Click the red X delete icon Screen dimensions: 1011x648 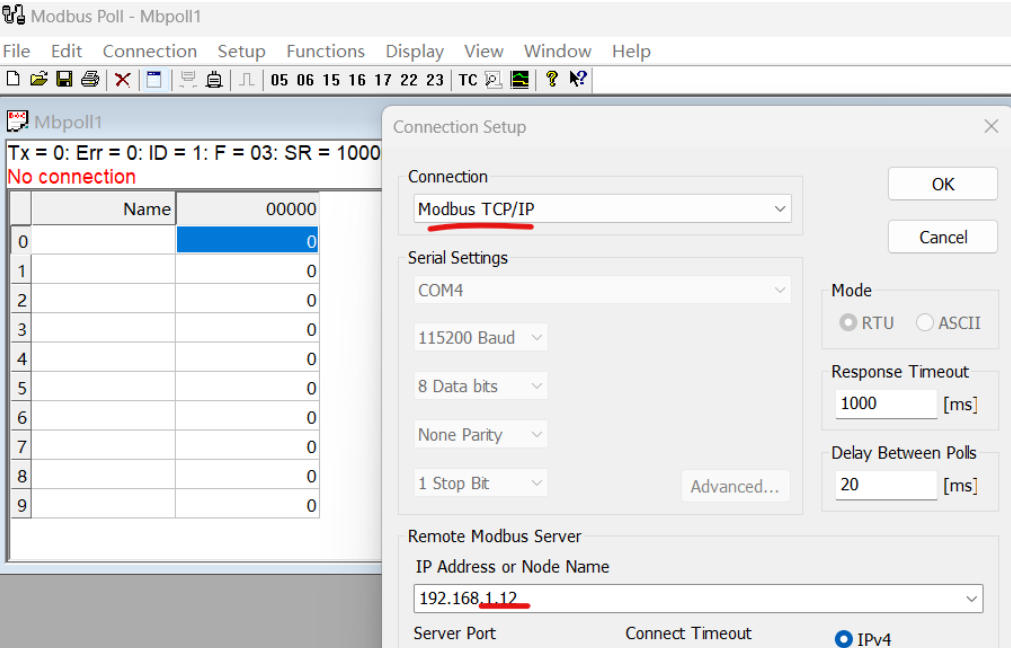click(x=122, y=80)
